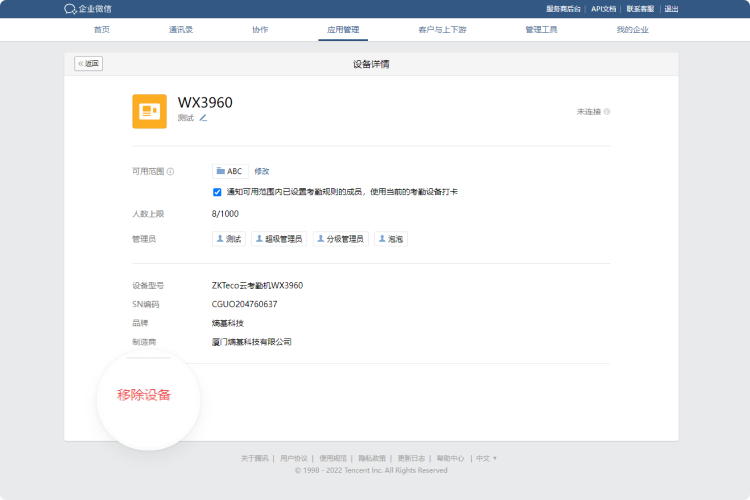
Task: Click the WX3960 device title
Action: [205, 102]
